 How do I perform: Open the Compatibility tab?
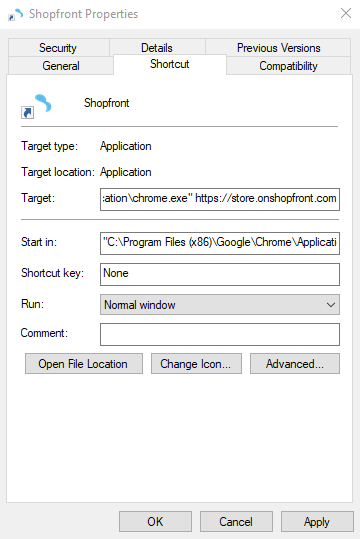(x=288, y=66)
